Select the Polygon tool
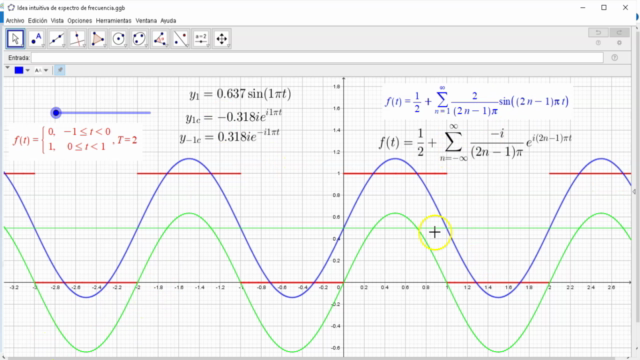The image size is (640, 360). [98, 39]
